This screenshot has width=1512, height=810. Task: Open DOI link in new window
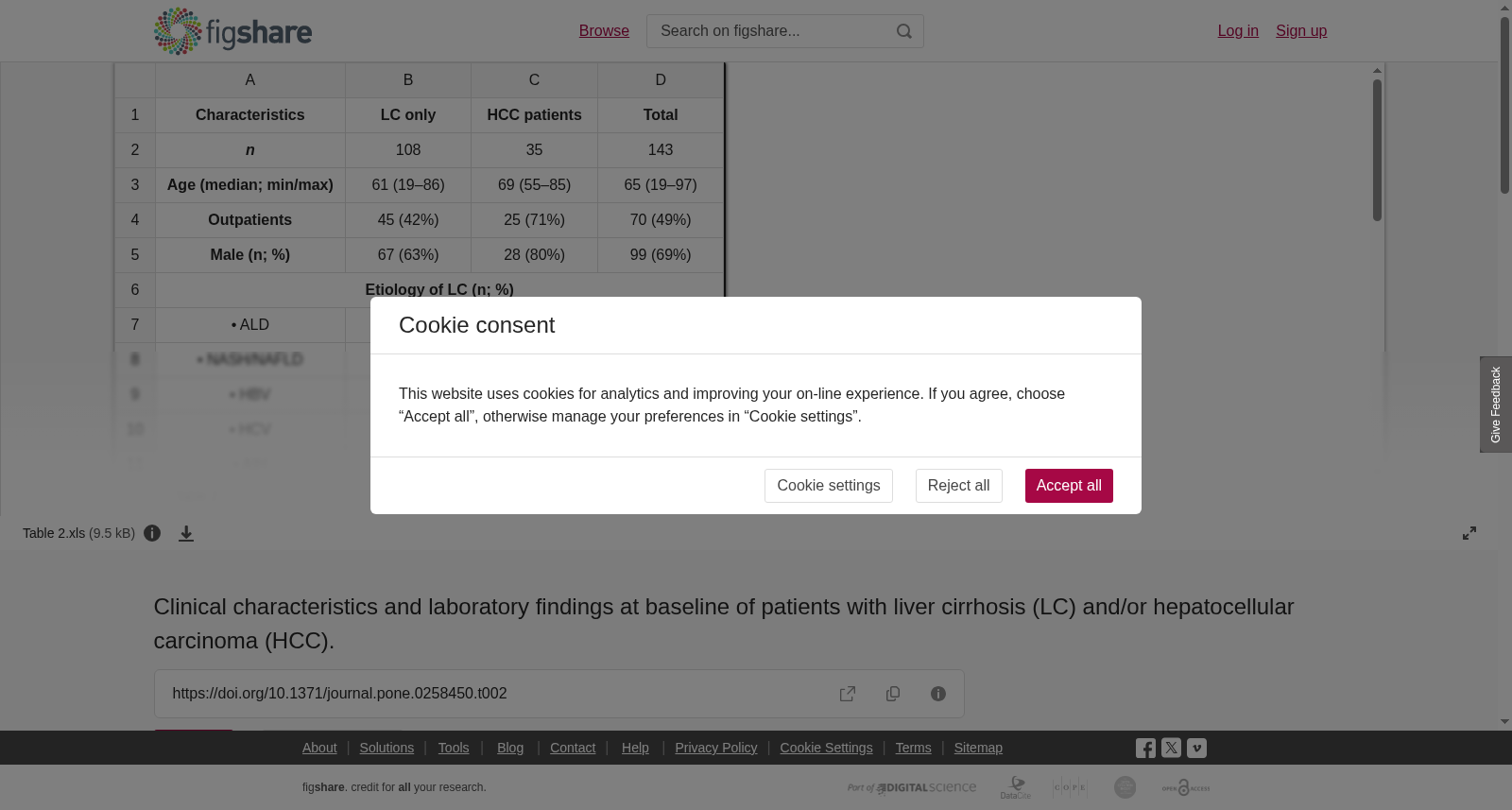click(x=848, y=694)
